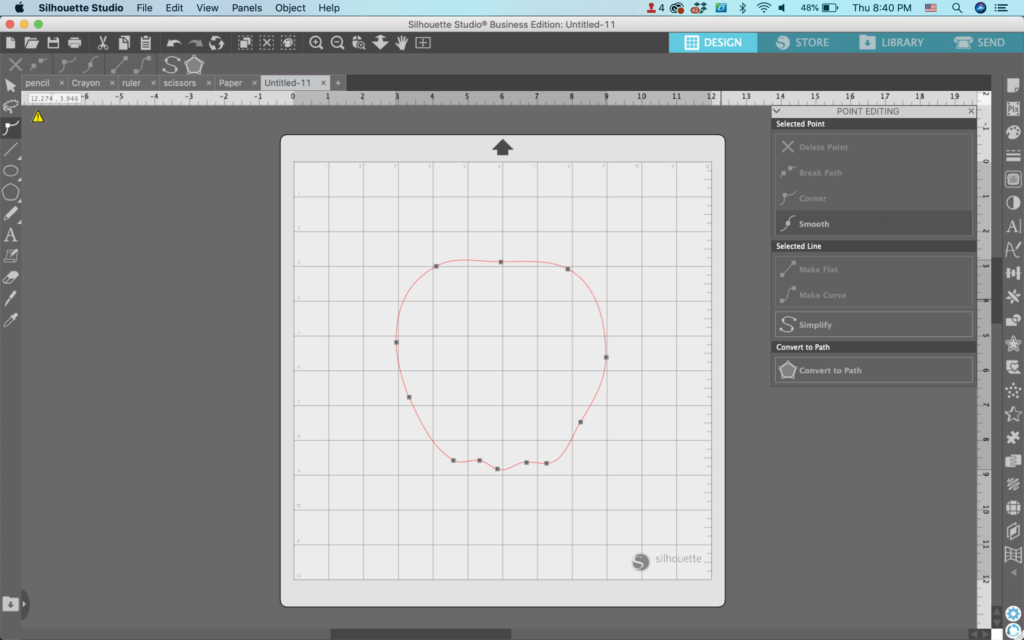Activate the Pan hand tool
The width and height of the screenshot is (1024, 640).
coord(402,43)
